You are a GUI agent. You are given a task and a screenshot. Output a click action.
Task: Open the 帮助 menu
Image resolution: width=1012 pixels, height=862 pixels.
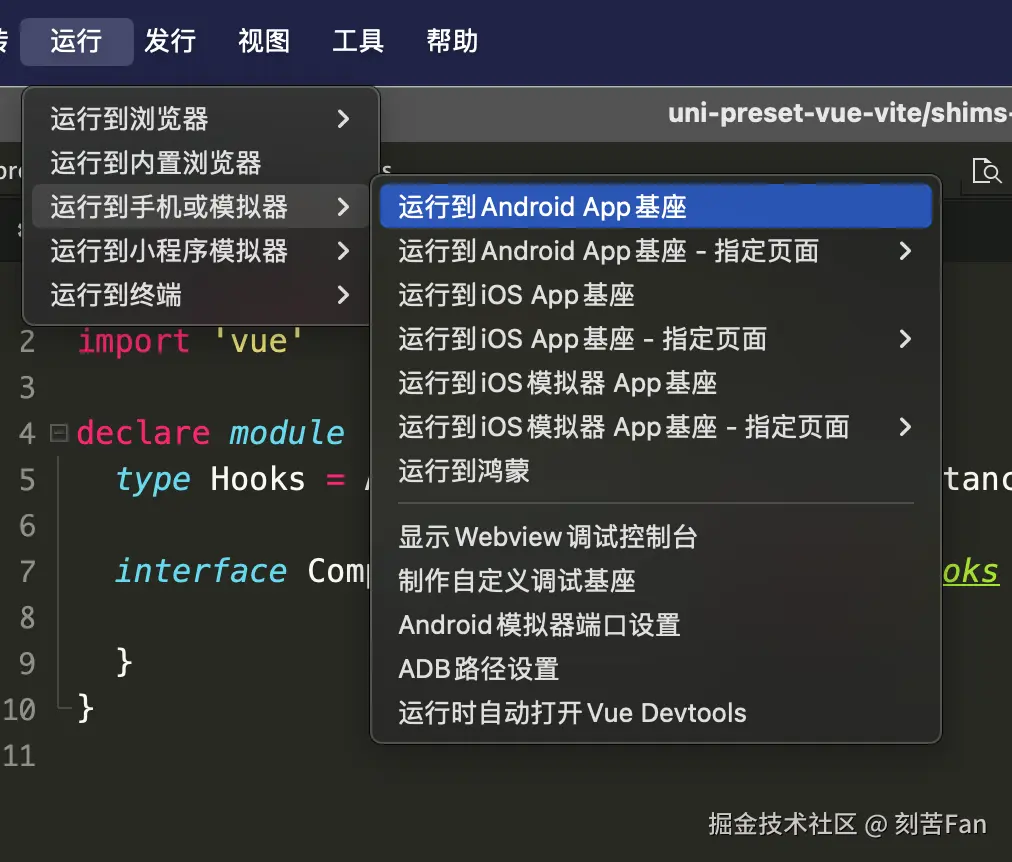450,41
